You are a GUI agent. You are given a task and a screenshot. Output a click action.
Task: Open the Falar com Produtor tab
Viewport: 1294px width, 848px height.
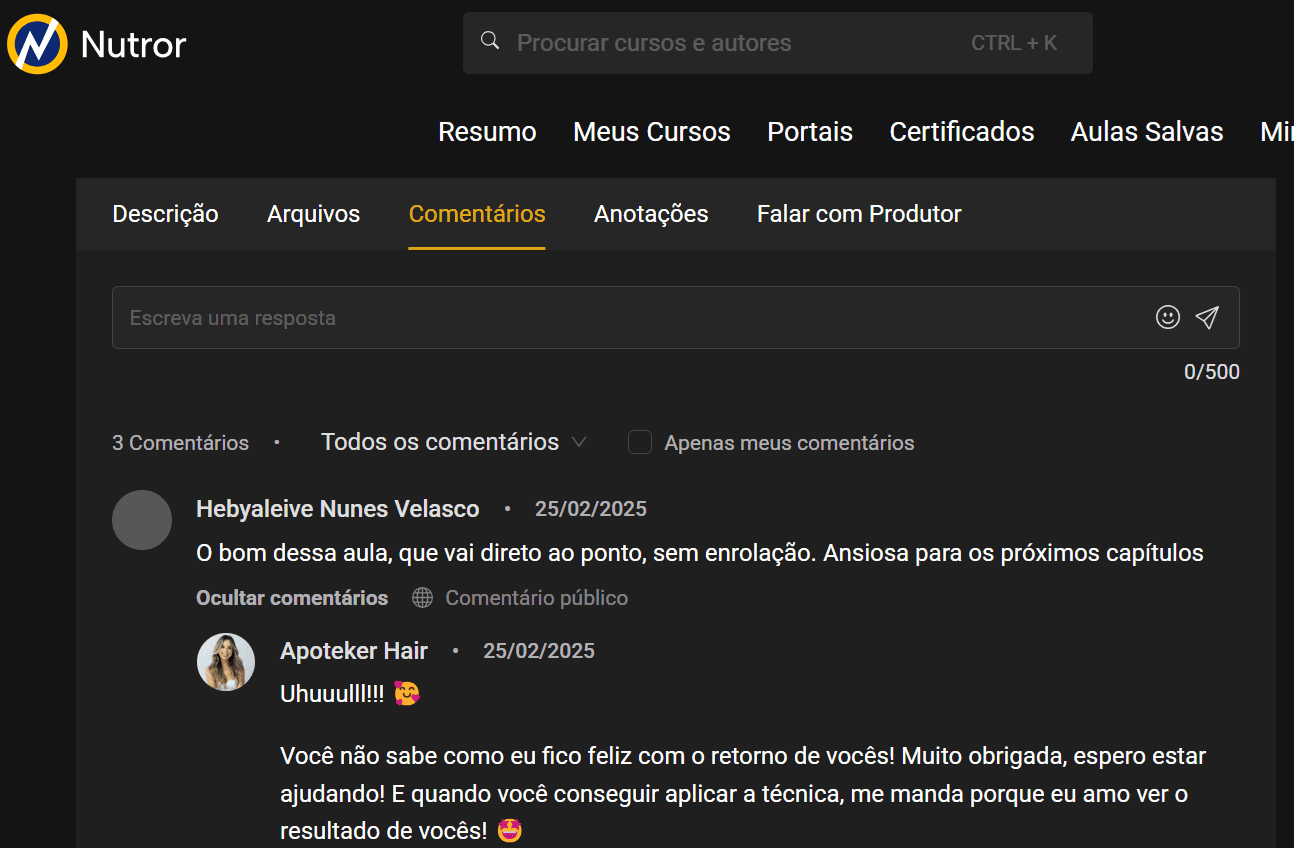[x=859, y=214]
